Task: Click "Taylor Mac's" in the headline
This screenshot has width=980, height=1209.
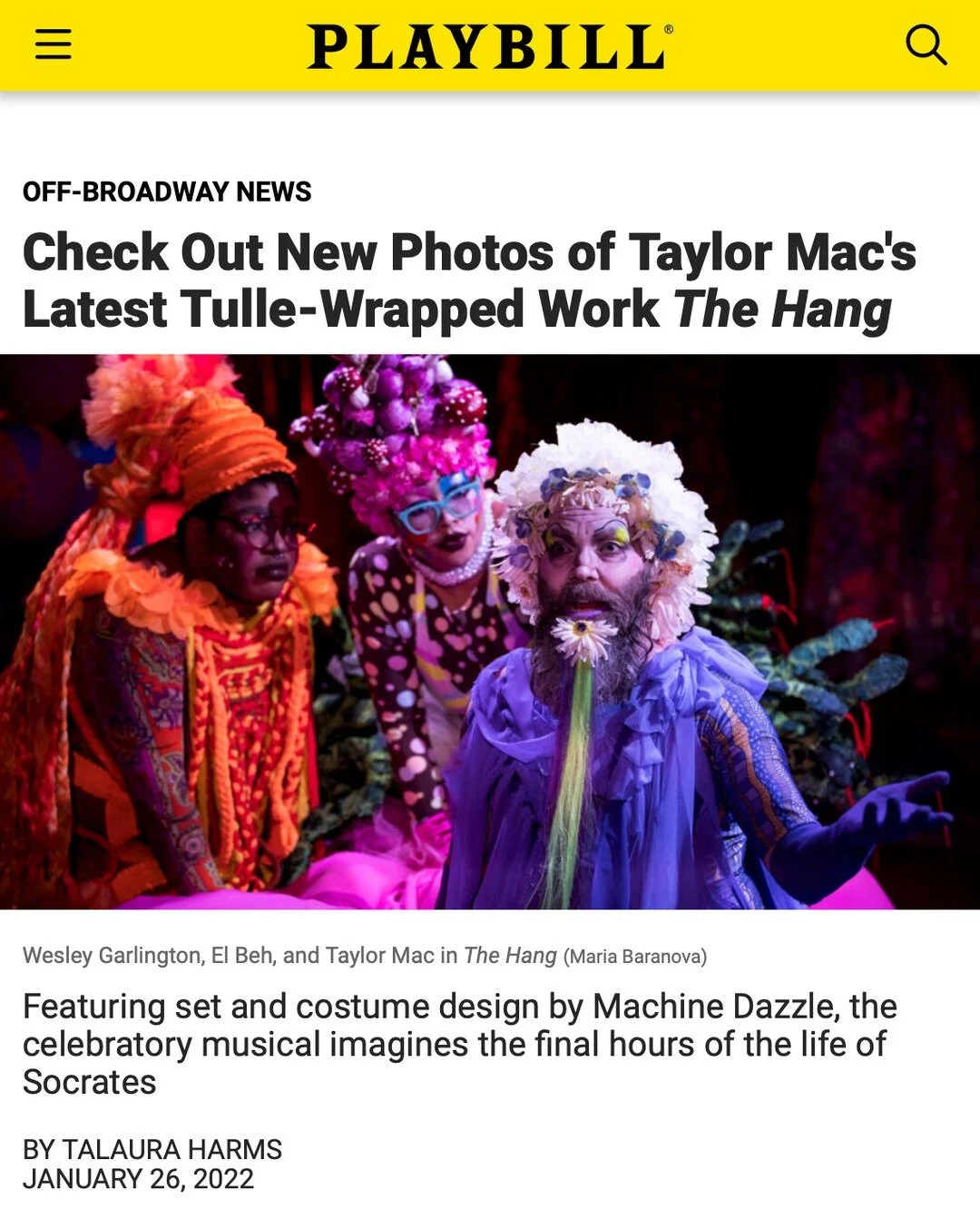Action: coord(772,252)
